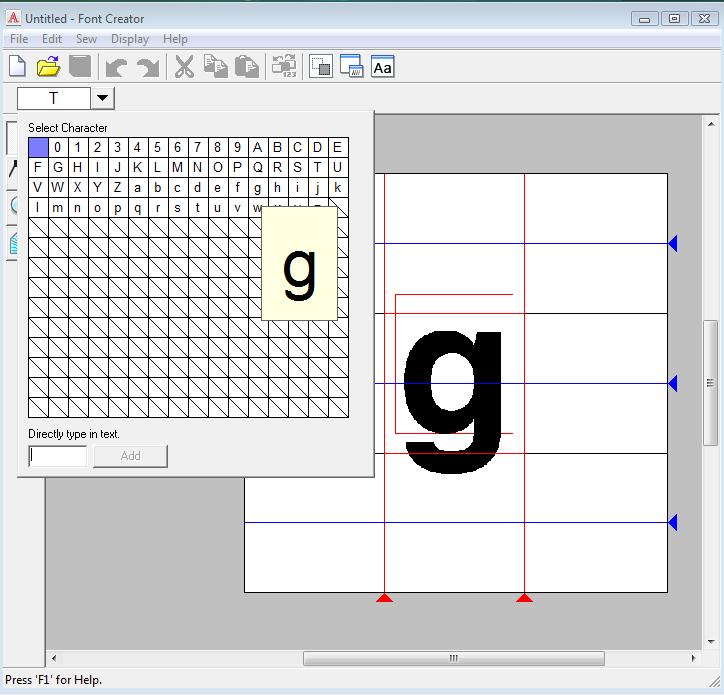This screenshot has width=724, height=695.
Task: Click the bottom blue guideline triangle marker
Action: (673, 523)
